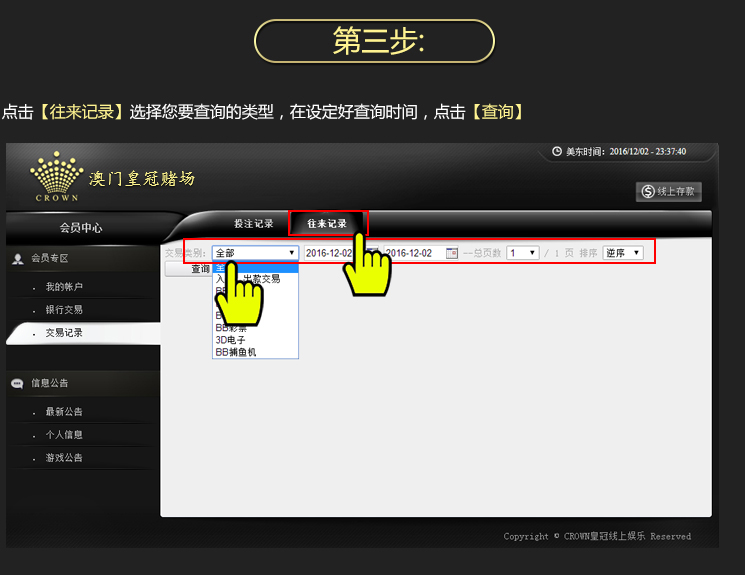Viewport: 745px width, 575px height.
Task: Switch to the 投注记录 tab
Action: [253, 224]
